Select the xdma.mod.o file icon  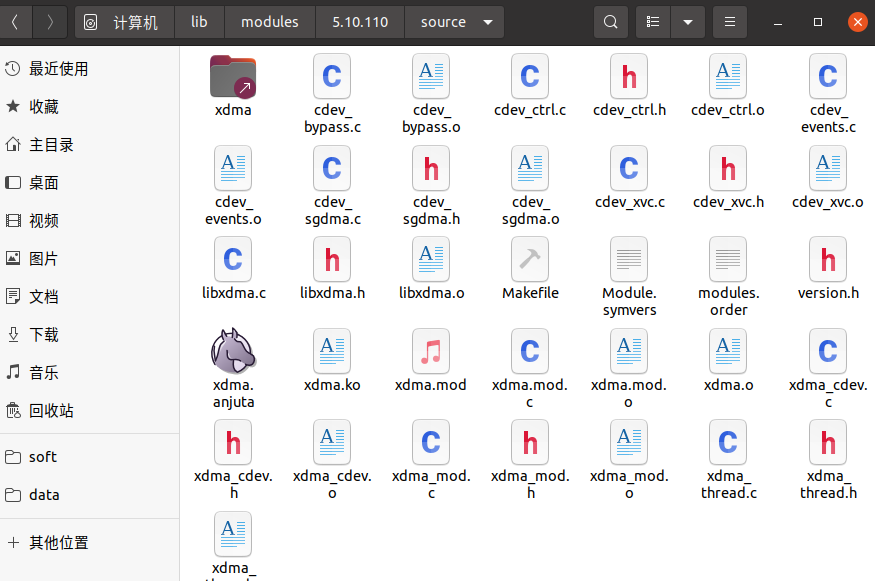tap(629, 351)
